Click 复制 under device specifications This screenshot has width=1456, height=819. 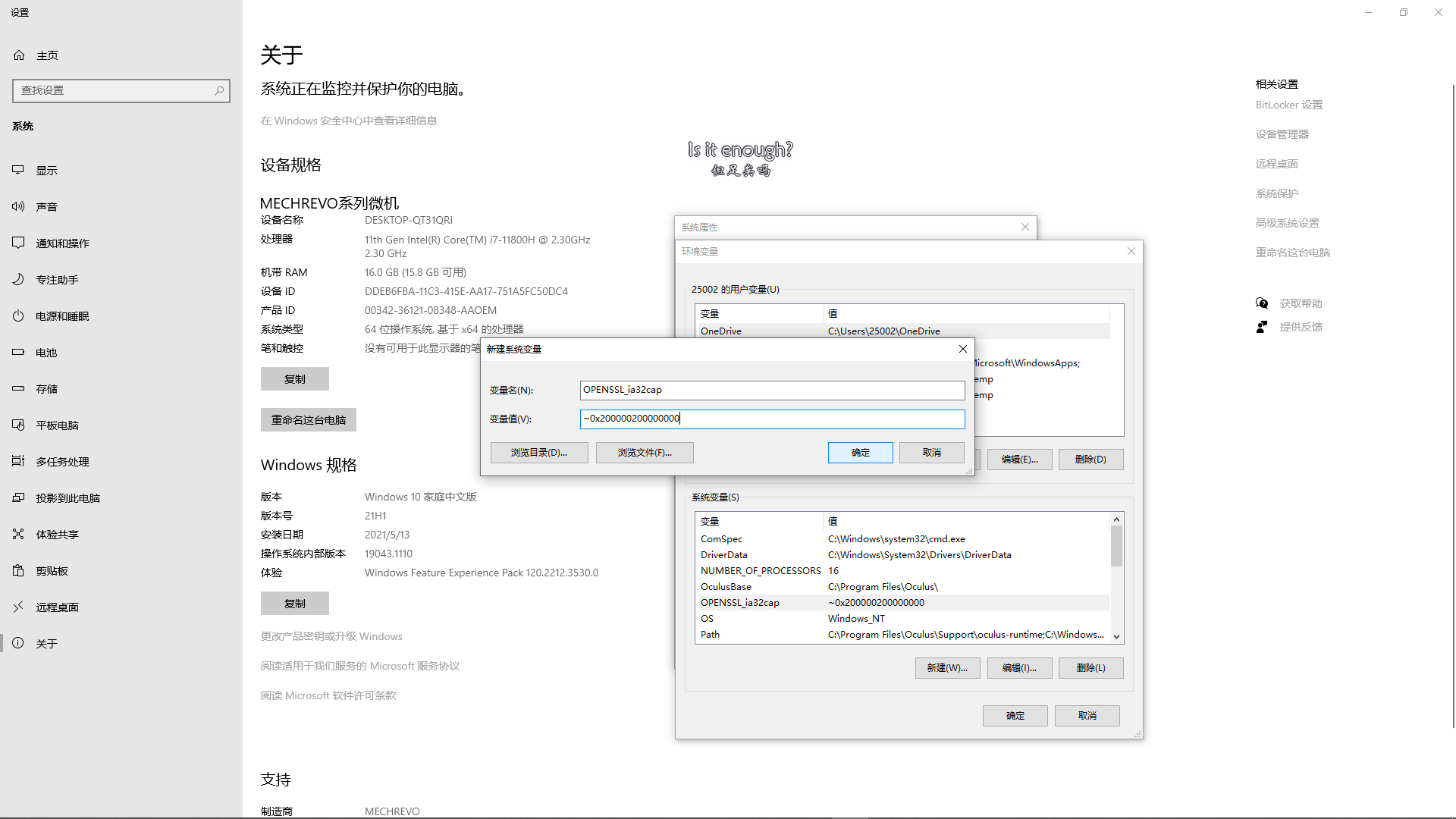click(x=295, y=379)
